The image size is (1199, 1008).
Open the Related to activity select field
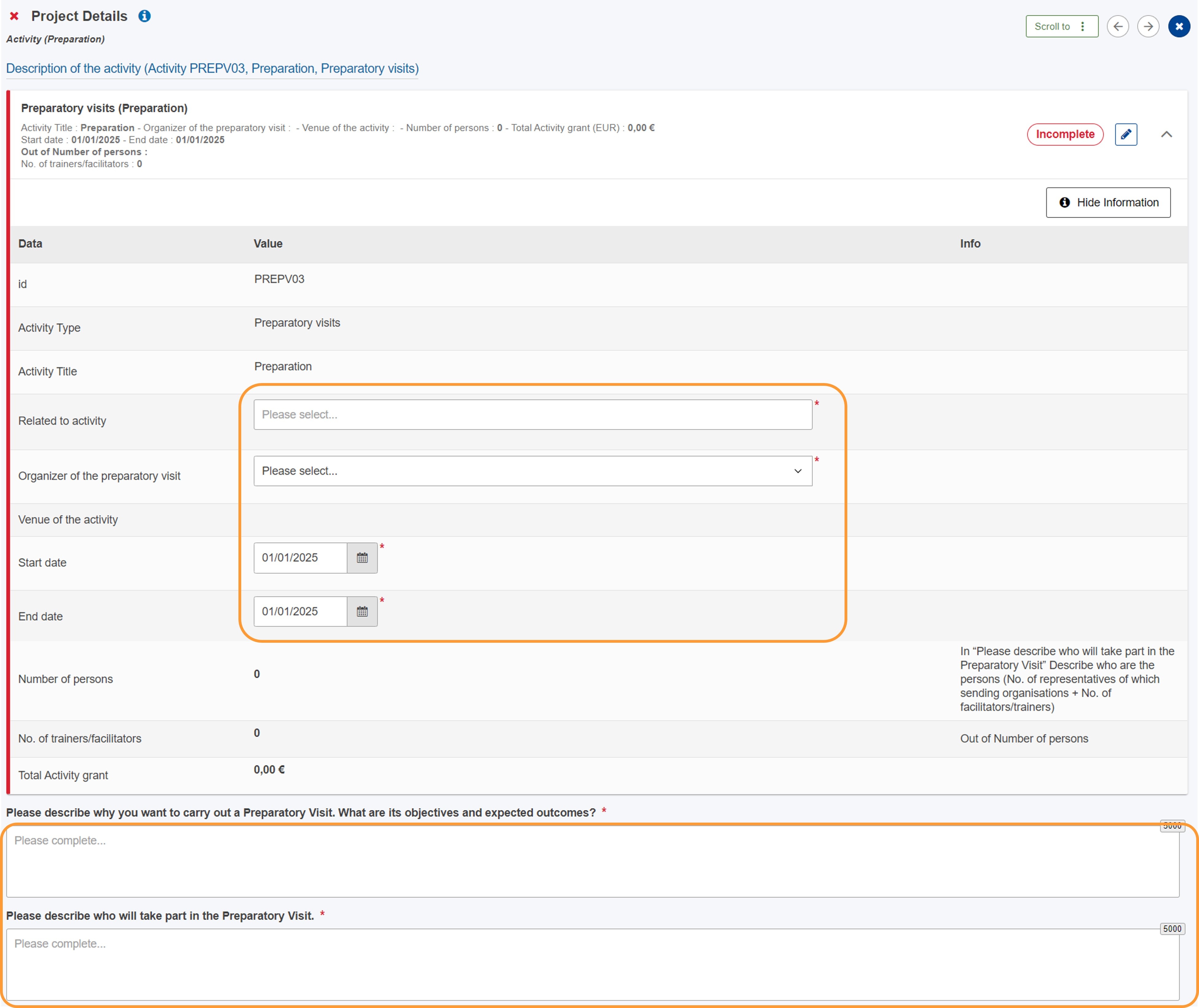click(x=532, y=414)
